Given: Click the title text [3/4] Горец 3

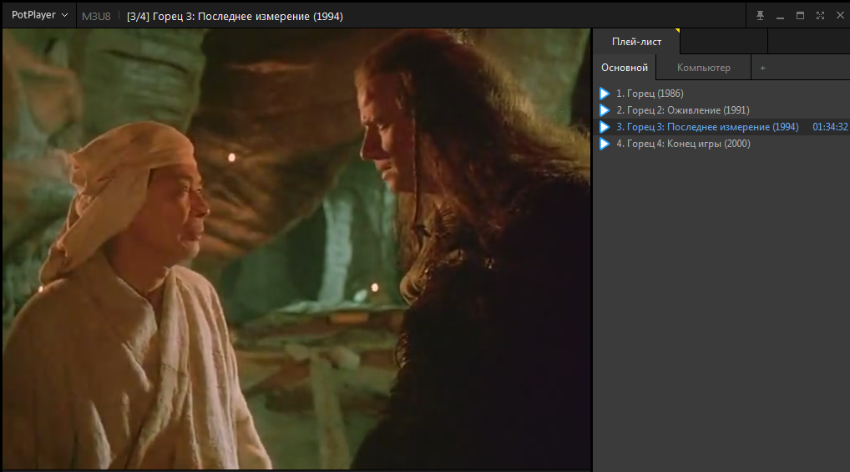Looking at the screenshot, I should [235, 16].
